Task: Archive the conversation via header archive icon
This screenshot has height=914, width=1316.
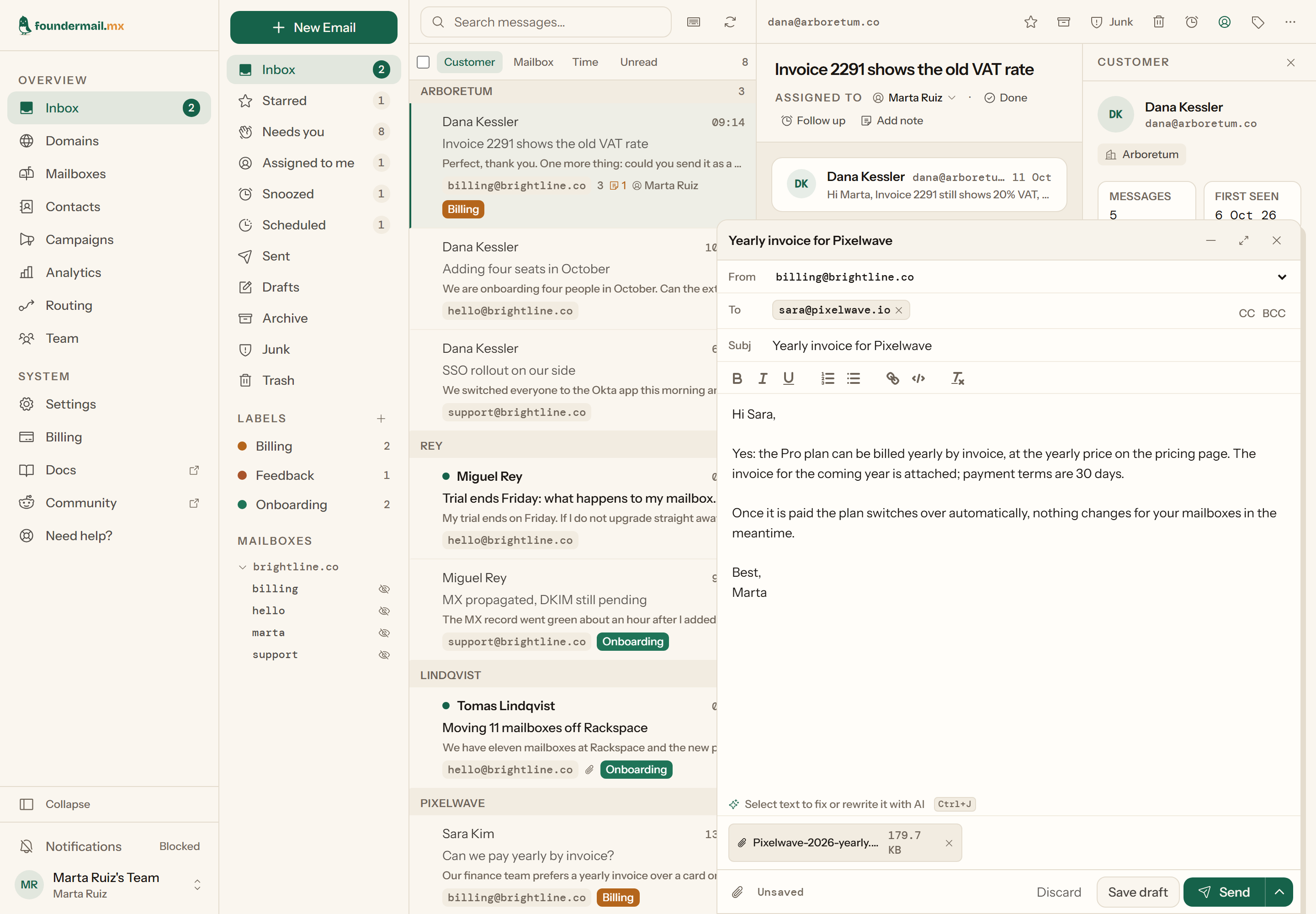Action: (x=1063, y=22)
